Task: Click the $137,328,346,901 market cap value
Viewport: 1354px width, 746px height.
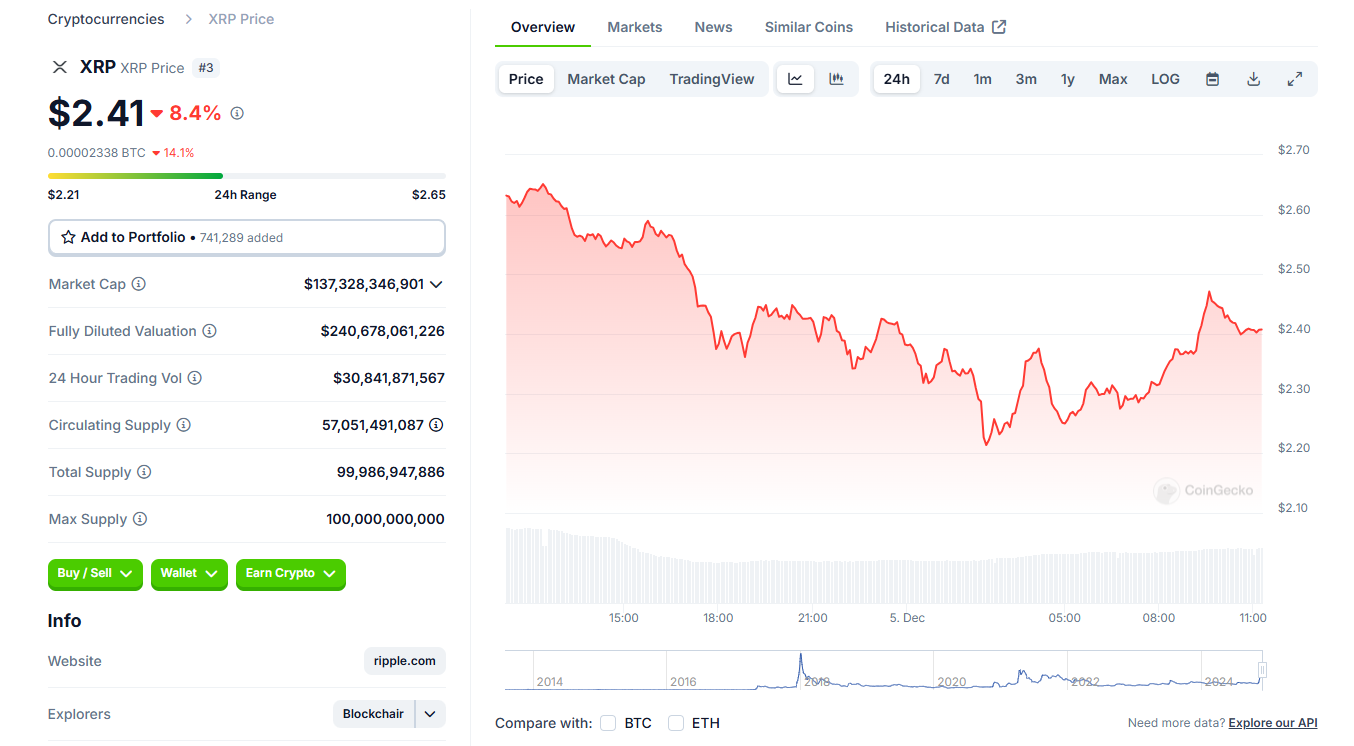Action: pyautogui.click(x=364, y=284)
